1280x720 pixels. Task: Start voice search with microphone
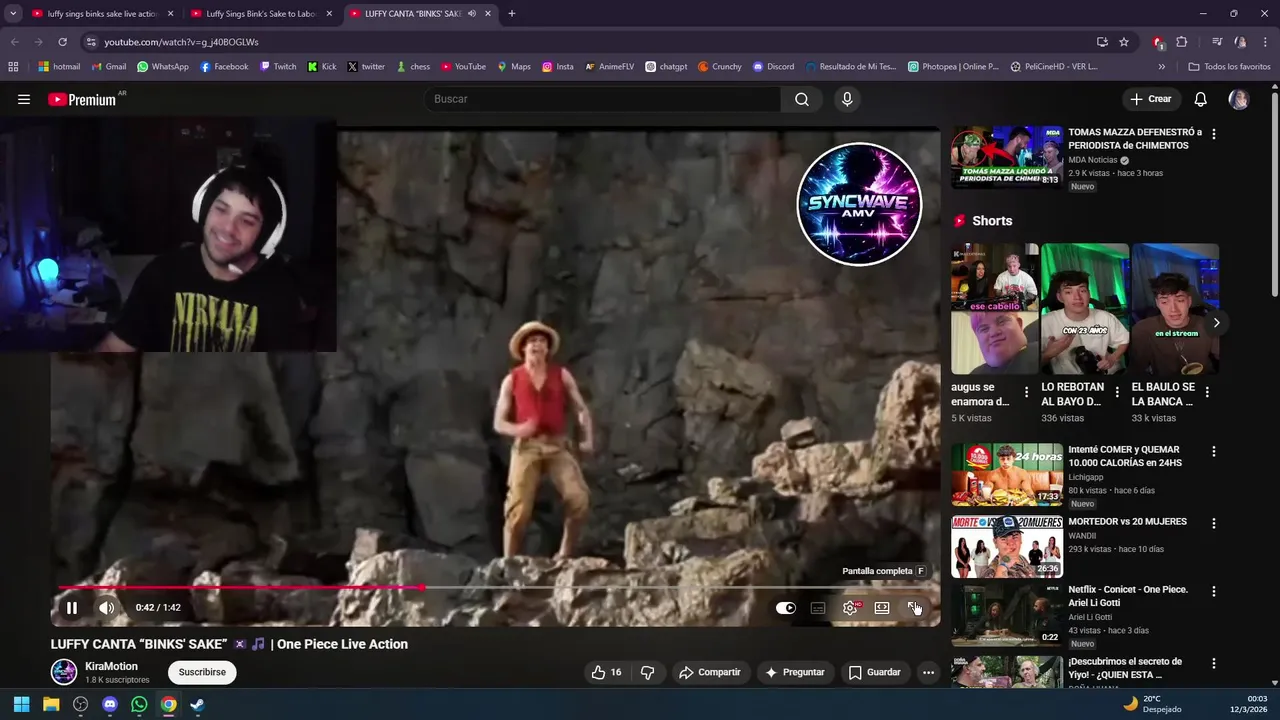coord(847,99)
